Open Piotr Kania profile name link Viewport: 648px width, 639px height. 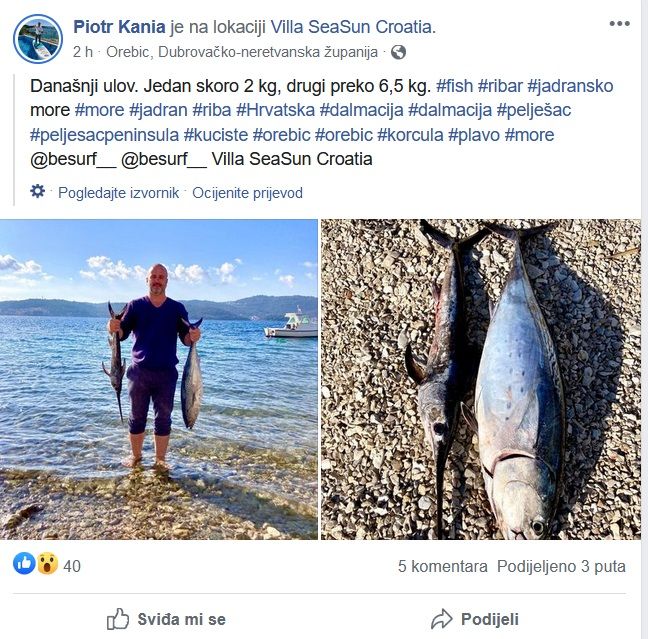click(x=119, y=27)
